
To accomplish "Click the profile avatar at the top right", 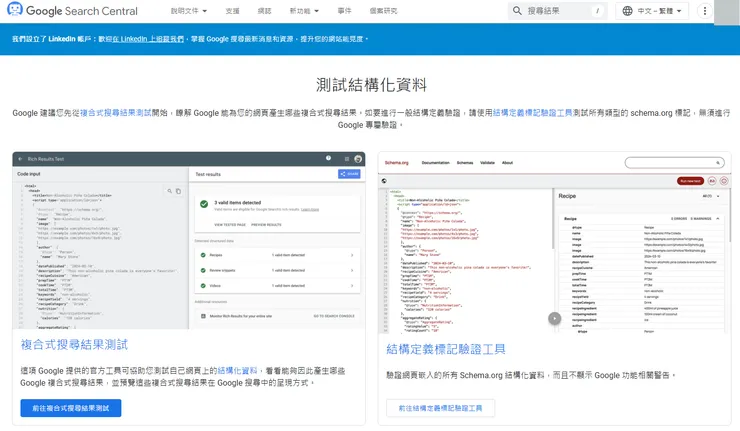I will point(727,12).
